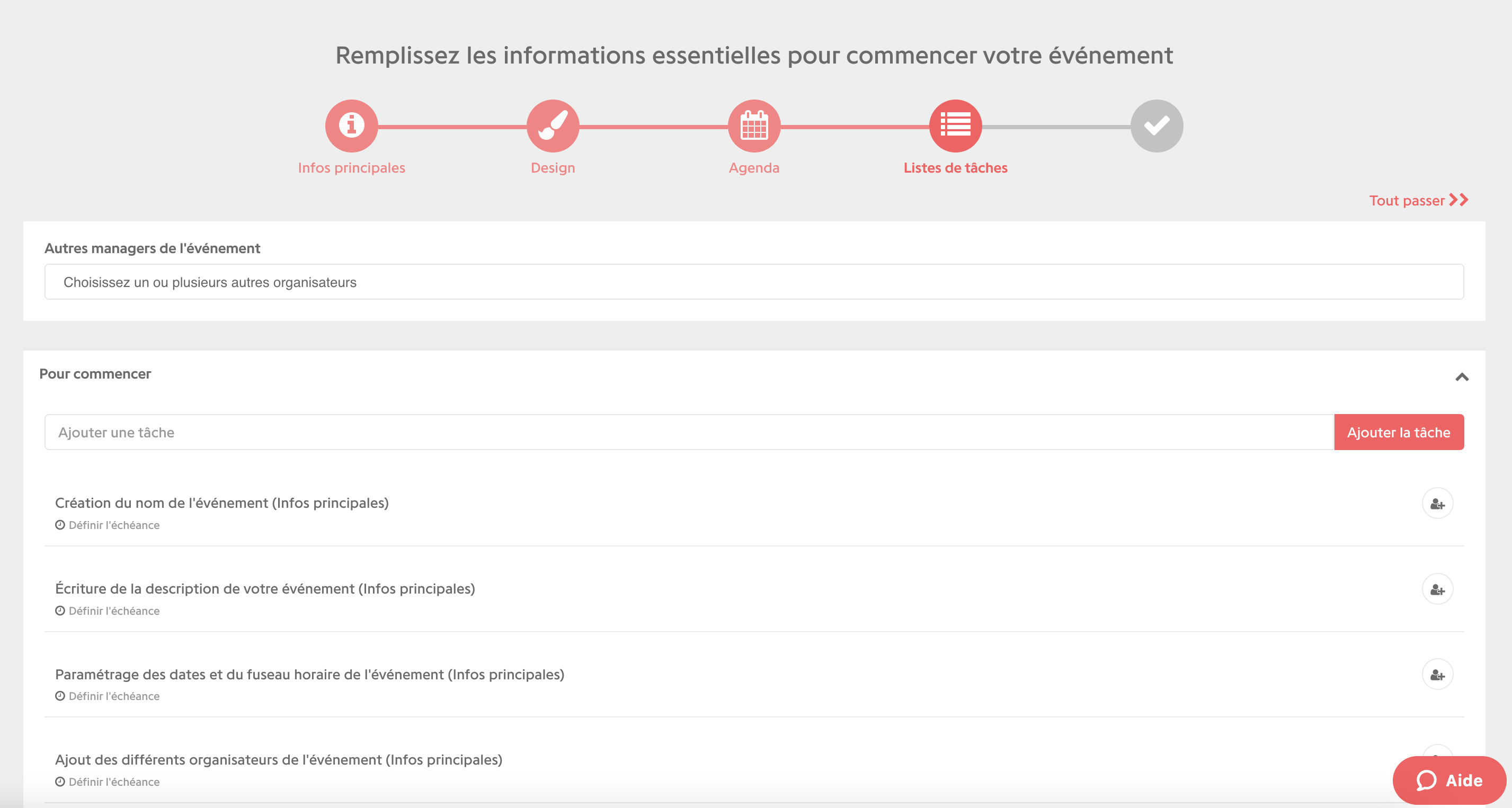The width and height of the screenshot is (1512, 808).
Task: Click the Tout passer link
Action: point(1419,201)
